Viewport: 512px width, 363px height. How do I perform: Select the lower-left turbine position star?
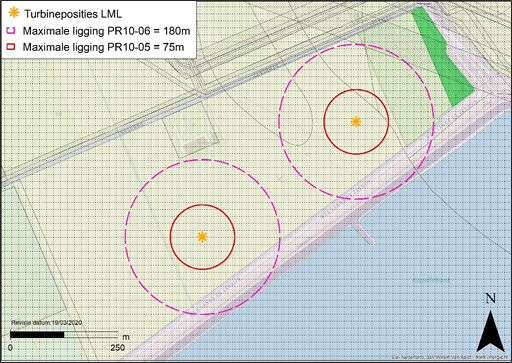[x=202, y=237]
